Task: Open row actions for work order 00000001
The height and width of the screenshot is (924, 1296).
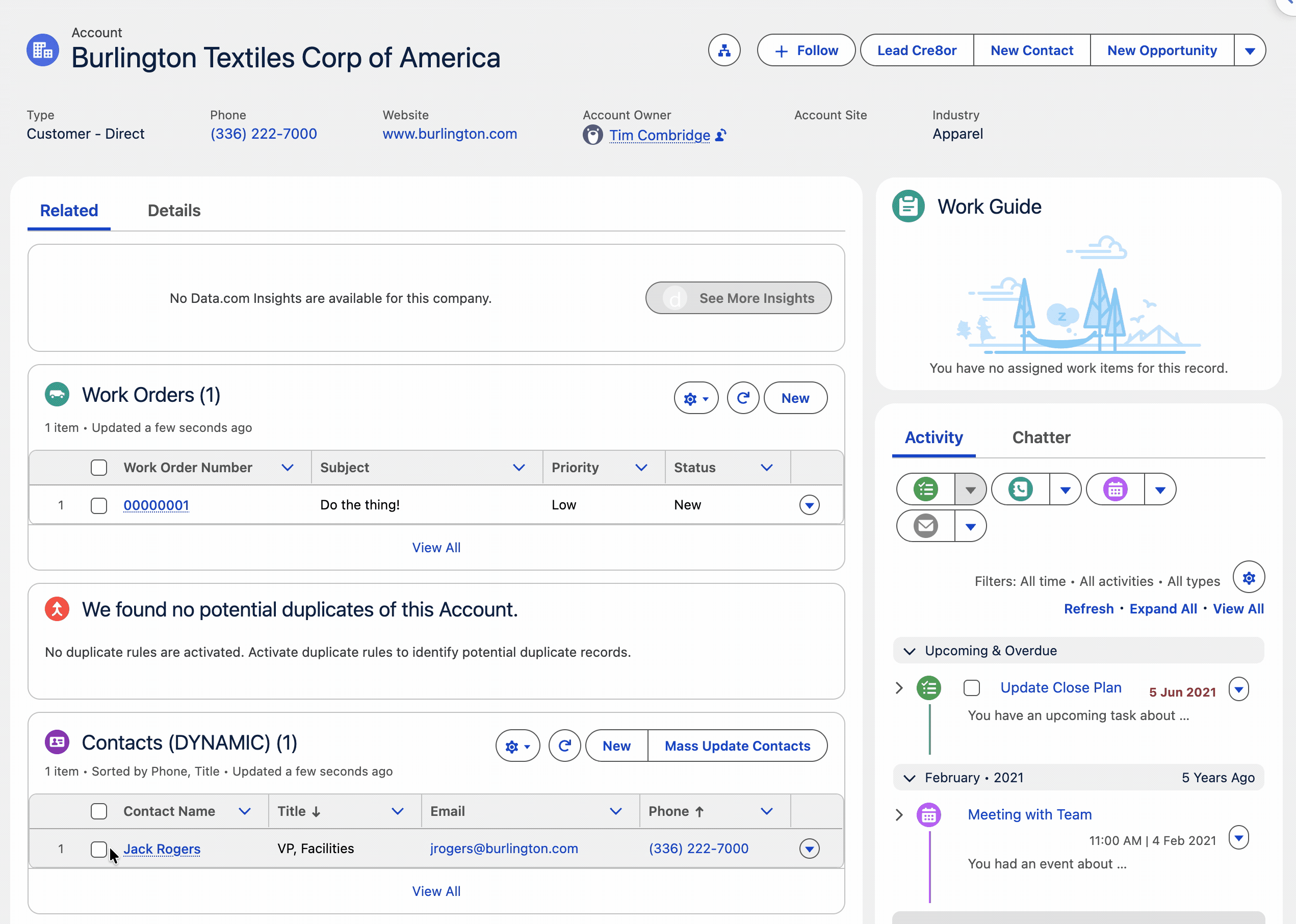Action: coord(809,505)
